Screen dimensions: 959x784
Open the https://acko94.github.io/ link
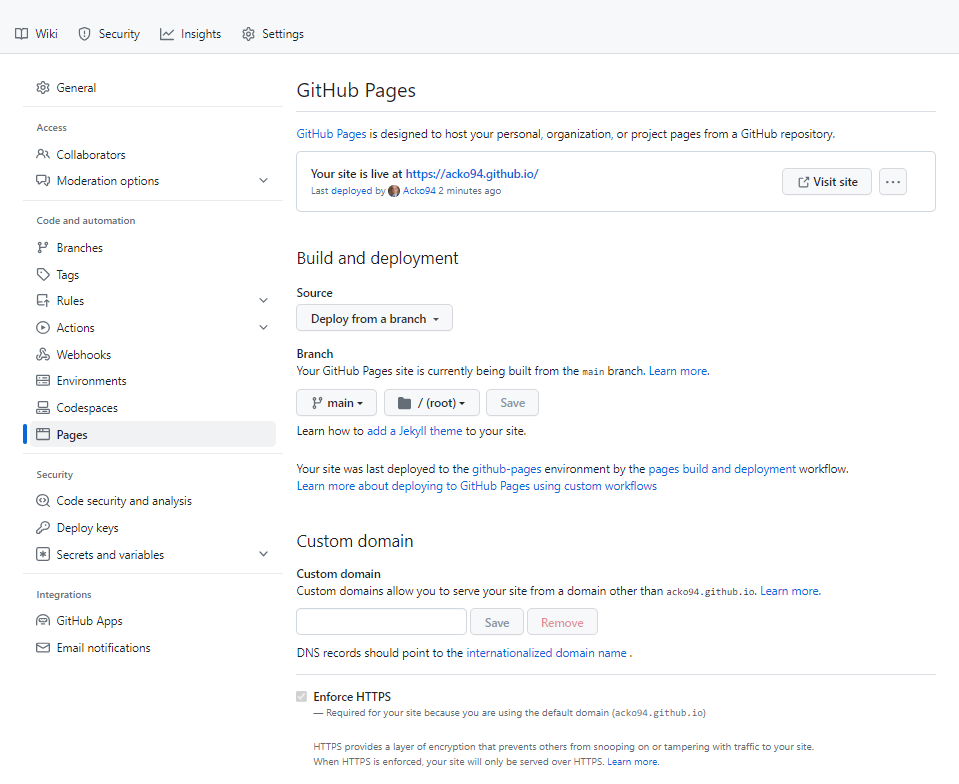point(472,174)
